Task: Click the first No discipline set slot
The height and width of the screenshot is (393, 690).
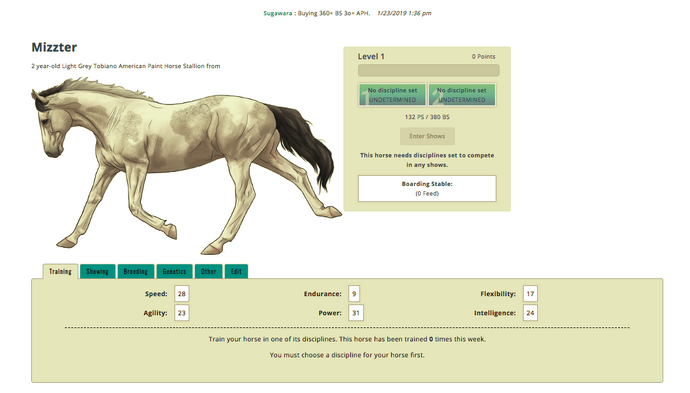Action: click(392, 95)
